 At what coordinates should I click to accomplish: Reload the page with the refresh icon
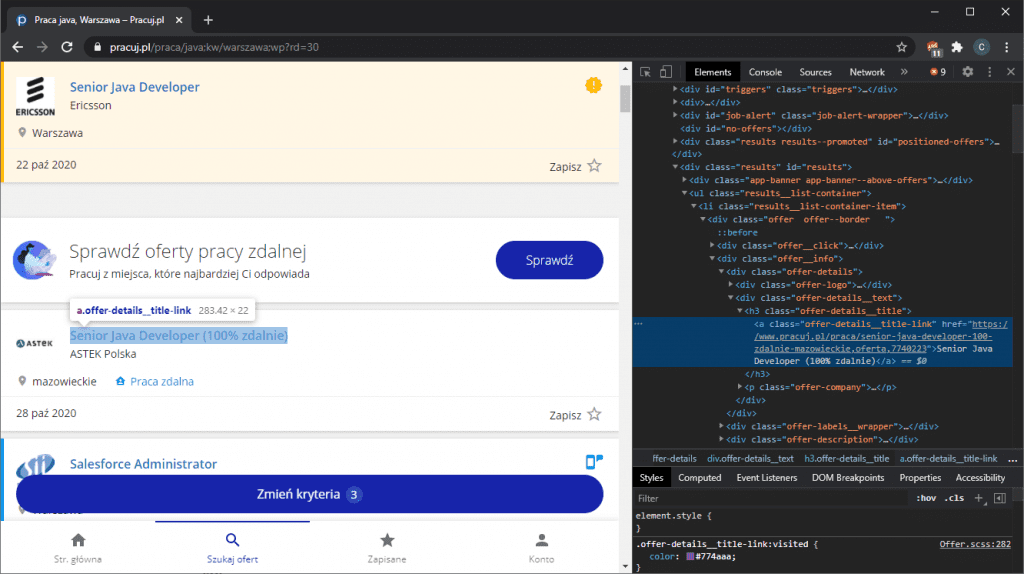coord(67,47)
